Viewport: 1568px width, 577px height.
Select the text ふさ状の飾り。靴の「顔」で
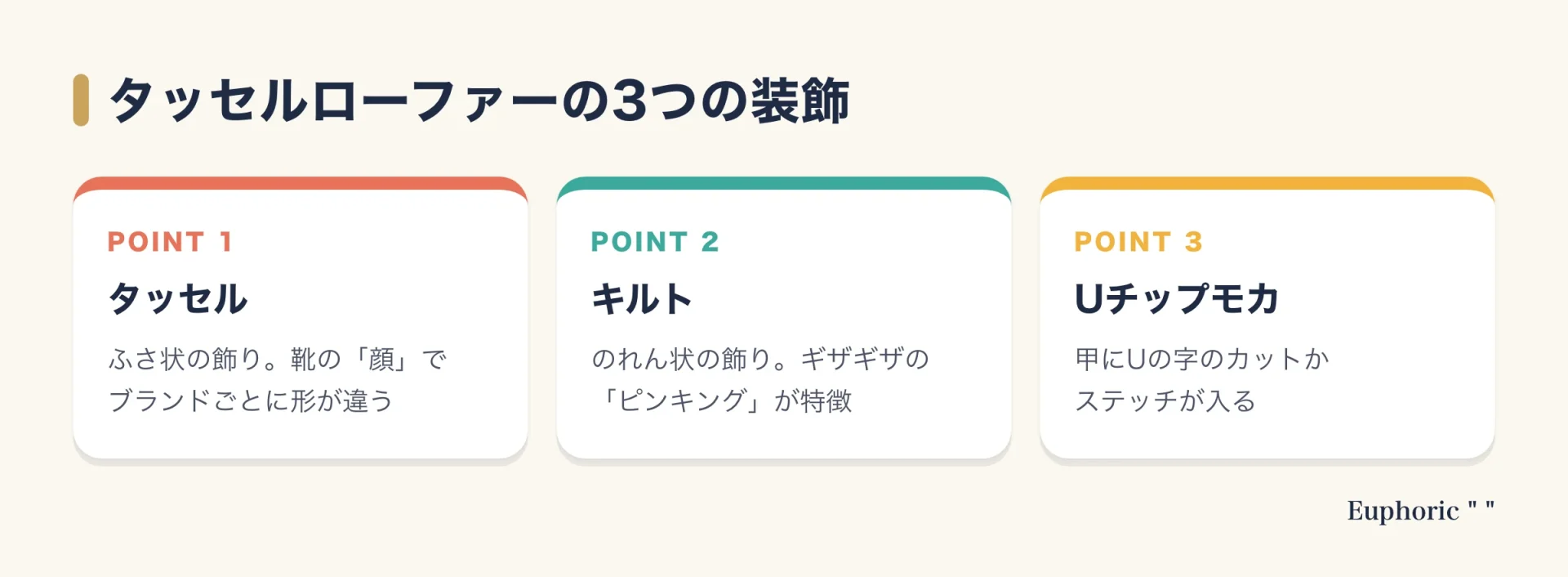click(278, 359)
